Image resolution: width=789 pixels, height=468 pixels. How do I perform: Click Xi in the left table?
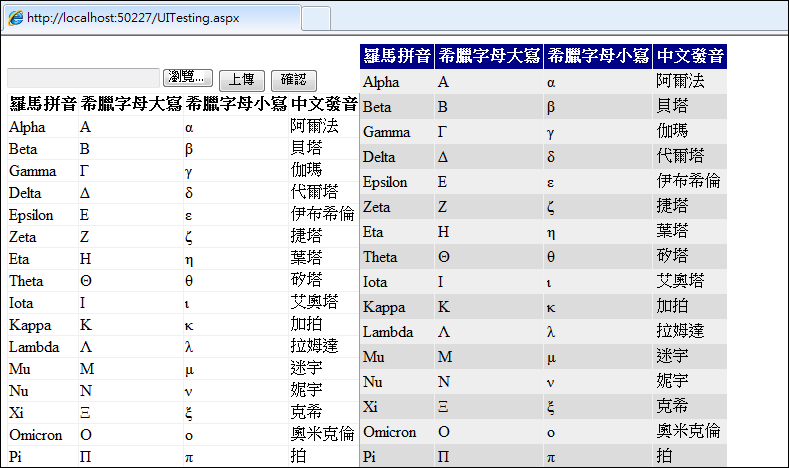[x=16, y=413]
